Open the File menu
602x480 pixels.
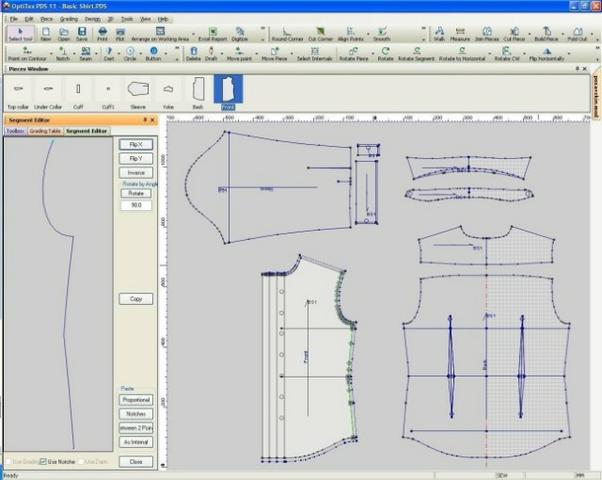pyautogui.click(x=14, y=19)
